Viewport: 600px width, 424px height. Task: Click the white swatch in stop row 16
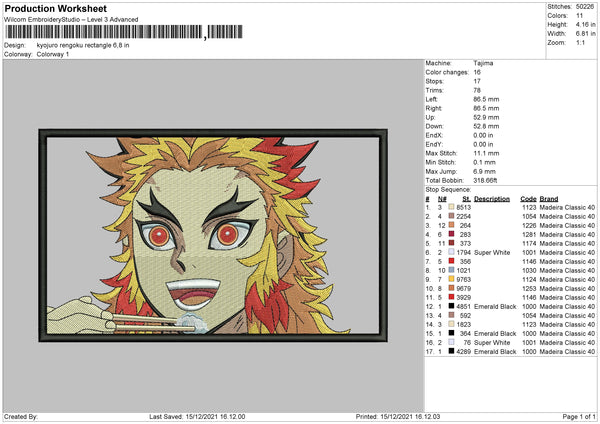coord(451,342)
